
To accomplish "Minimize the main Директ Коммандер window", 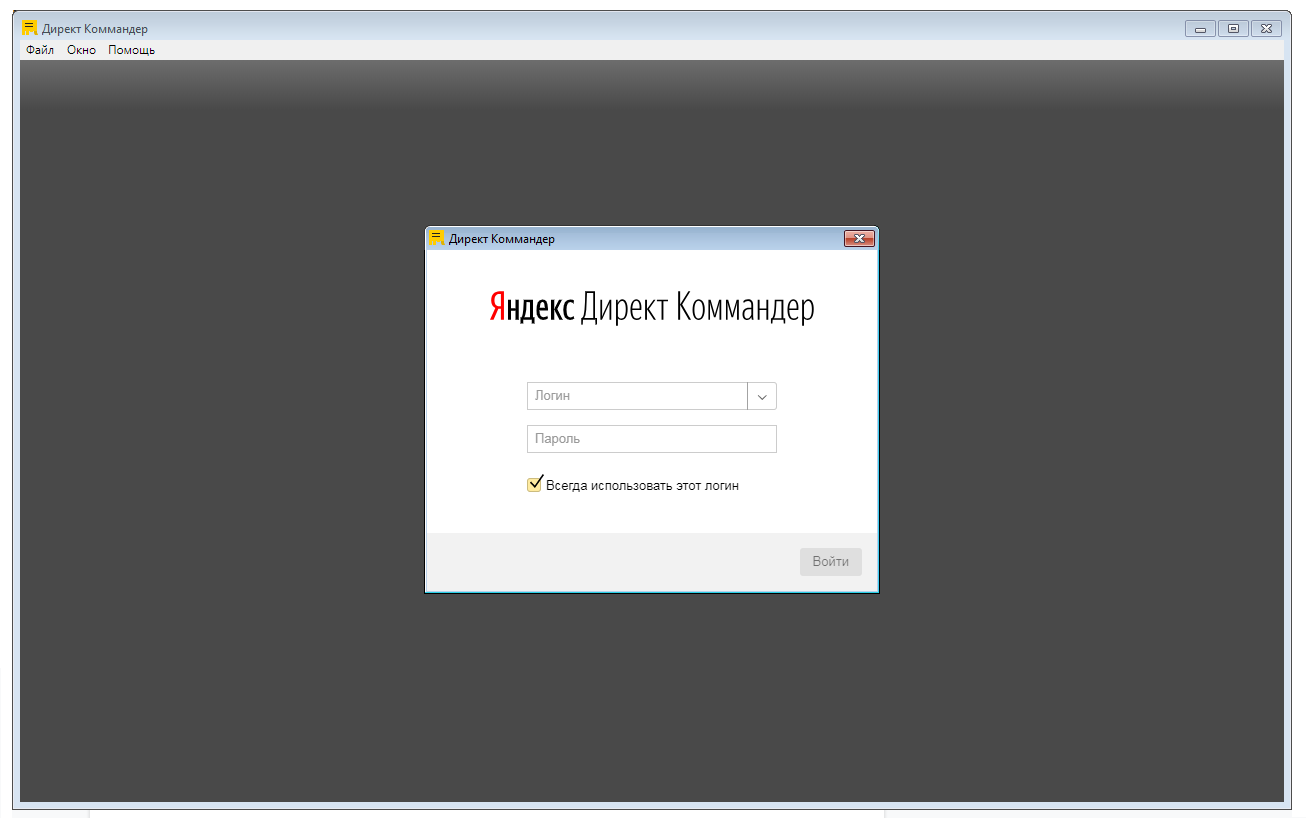I will coord(1200,28).
